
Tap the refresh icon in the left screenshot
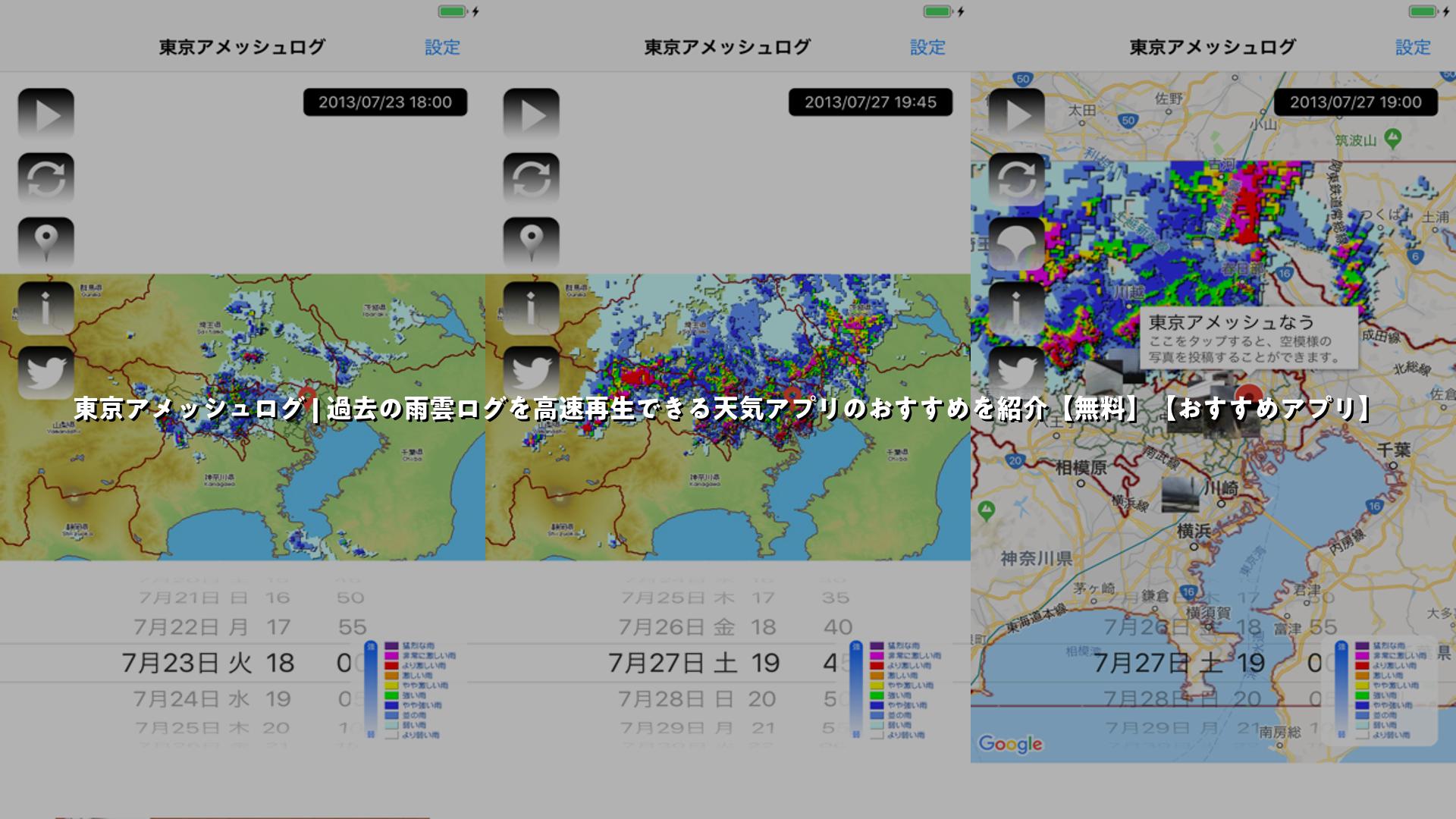click(x=46, y=179)
